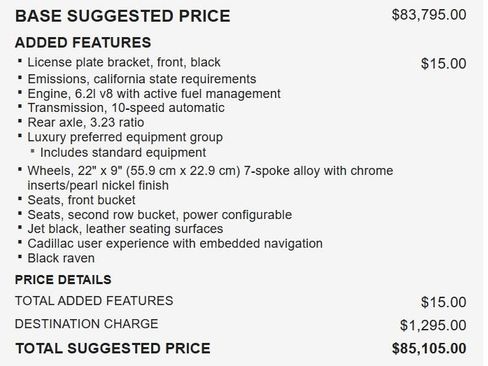Select Emissions, california state requirements item

tap(142, 79)
